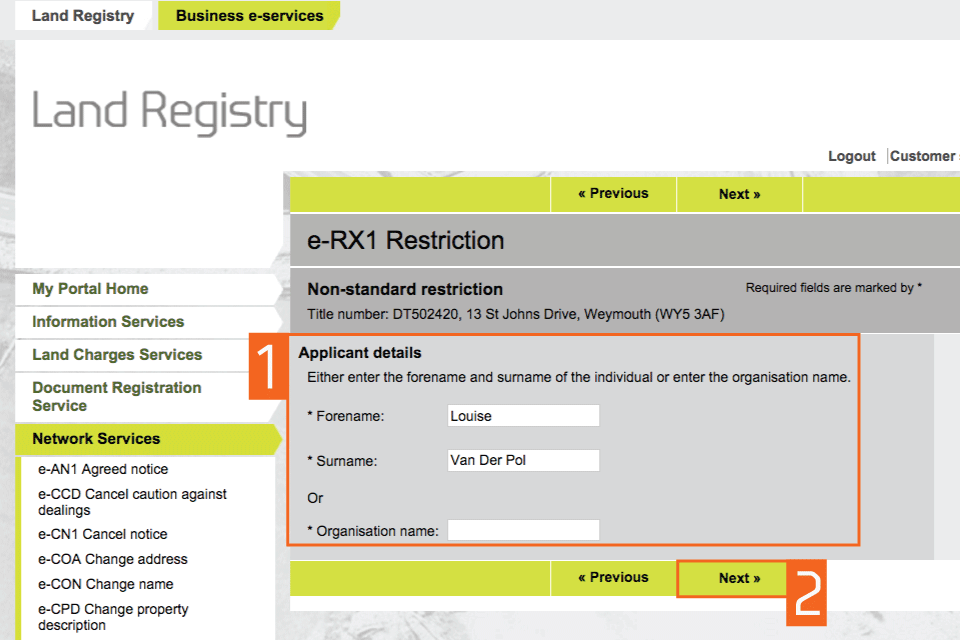Click the bottom Previous button
Viewport: 960px width, 640px height.
pyautogui.click(x=613, y=578)
